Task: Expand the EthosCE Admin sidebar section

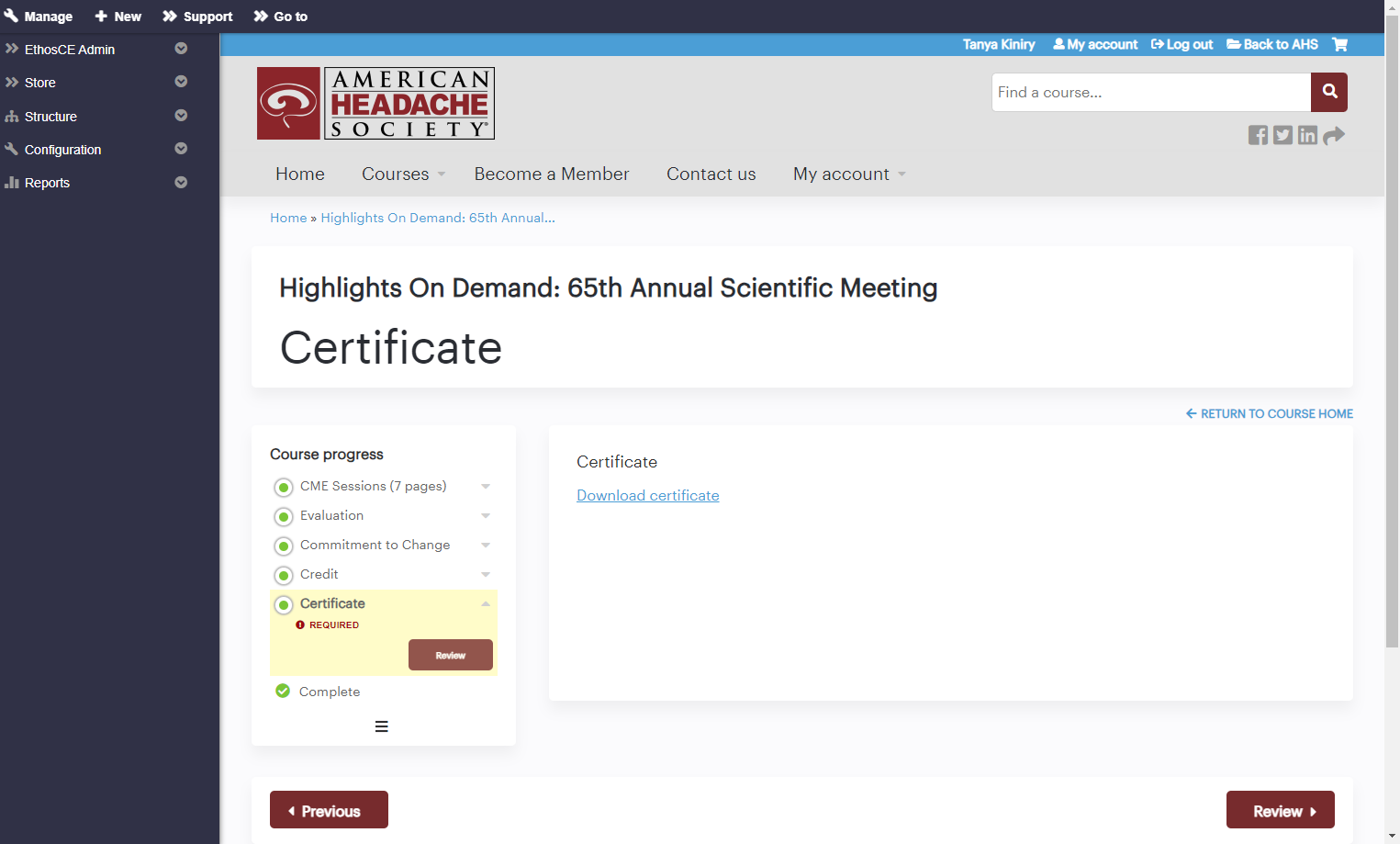Action: [x=181, y=49]
